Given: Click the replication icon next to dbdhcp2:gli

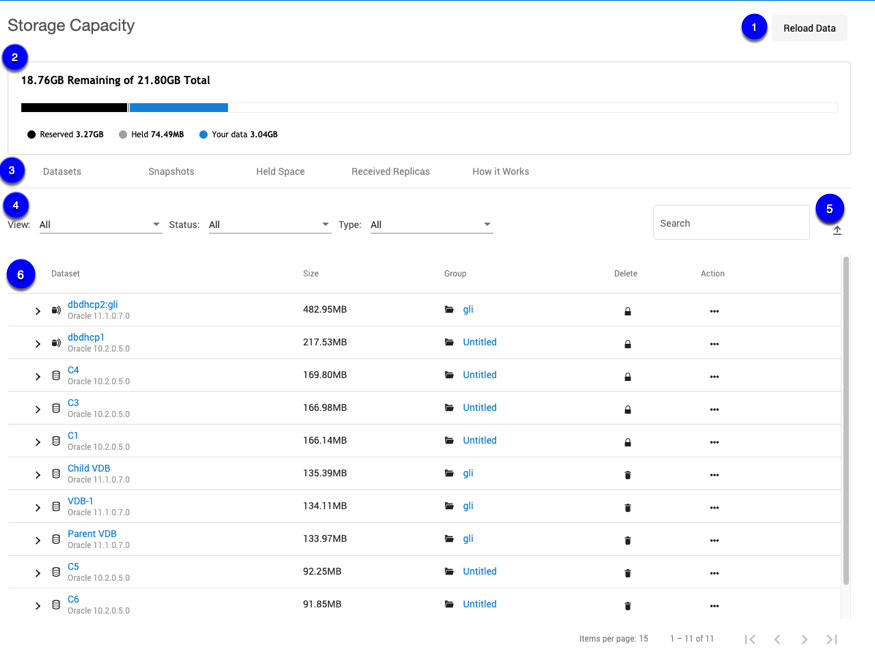Looking at the screenshot, I should [56, 310].
